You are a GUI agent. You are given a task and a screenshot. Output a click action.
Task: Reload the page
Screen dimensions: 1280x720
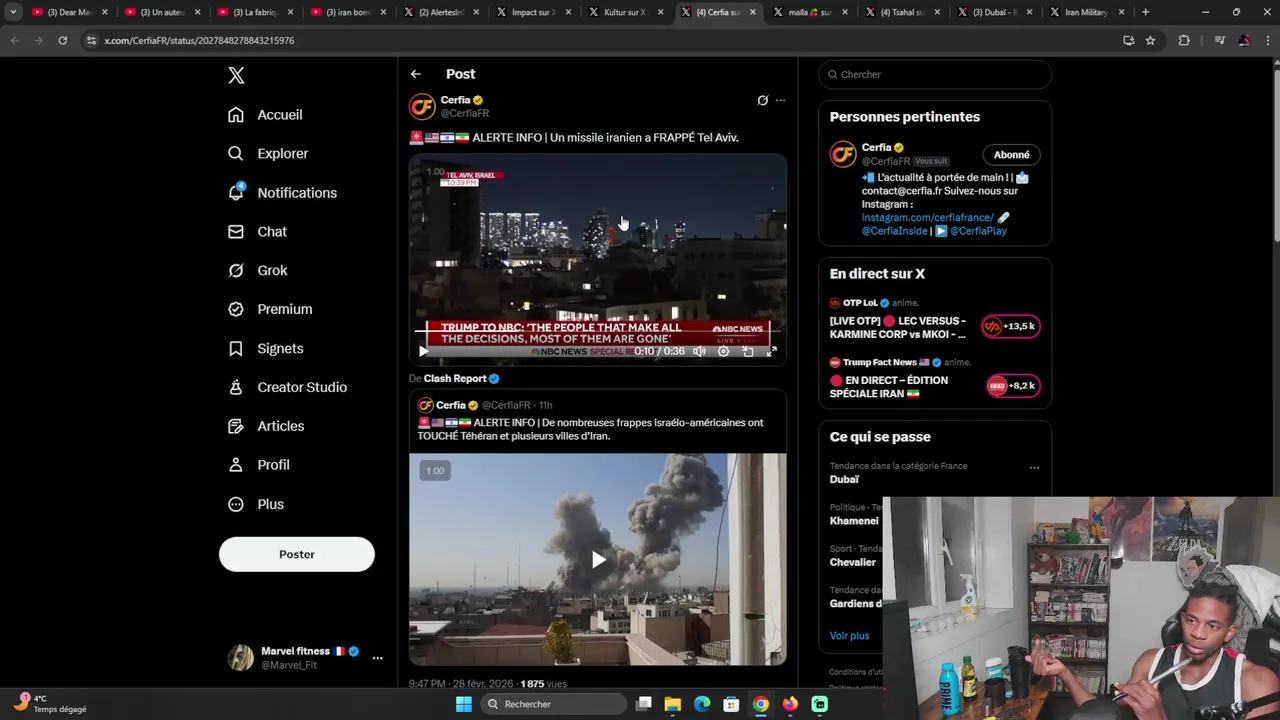click(62, 40)
